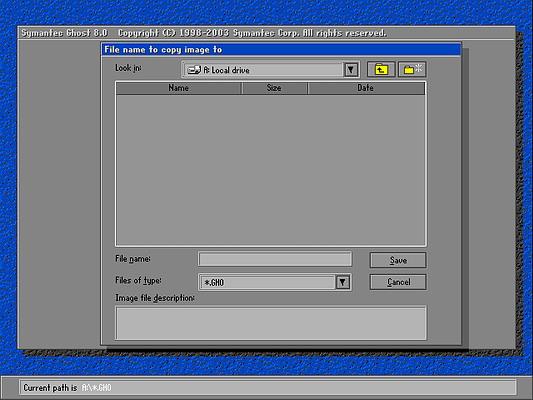Image resolution: width=533 pixels, height=400 pixels.
Task: Click the Save button
Action: (398, 260)
